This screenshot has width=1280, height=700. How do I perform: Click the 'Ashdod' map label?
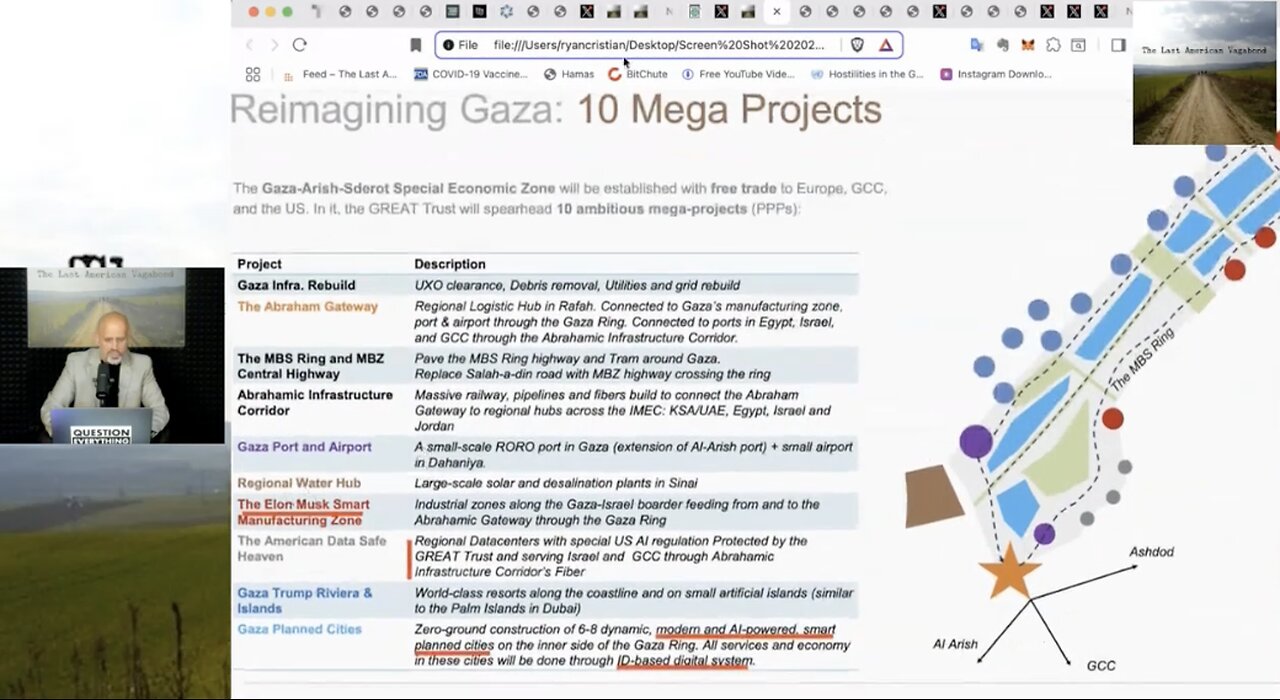(1151, 551)
